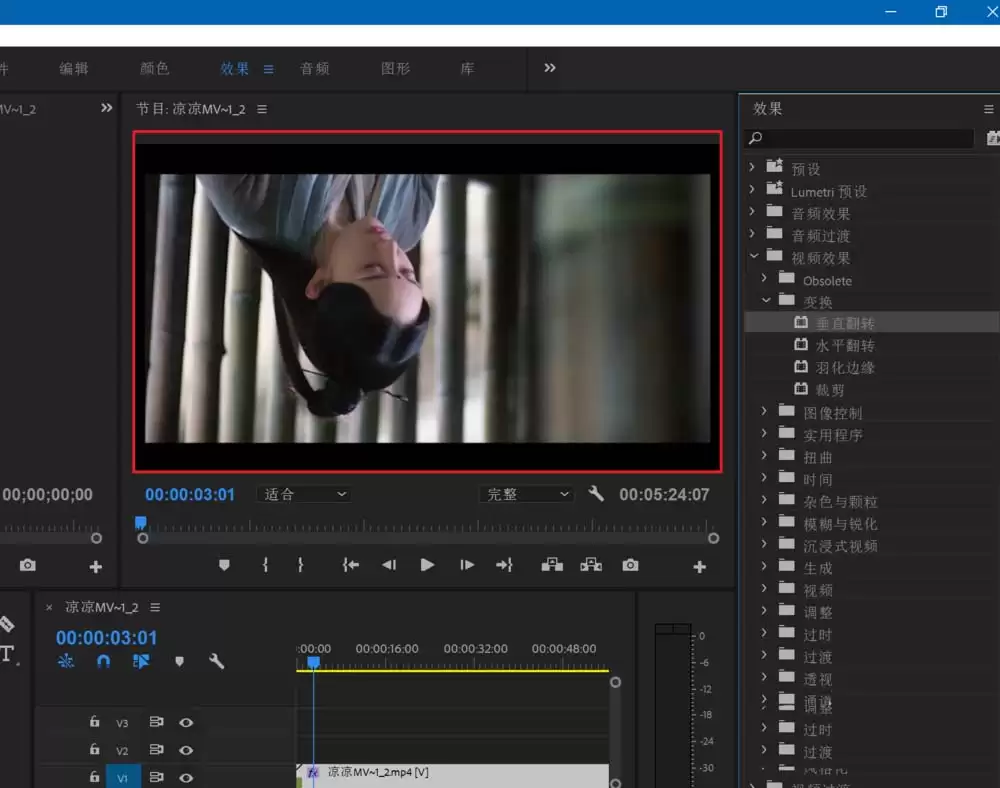The width and height of the screenshot is (1000, 788).
Task: Enable the Snap magnet icon in the timeline
Action: pyautogui.click(x=104, y=661)
